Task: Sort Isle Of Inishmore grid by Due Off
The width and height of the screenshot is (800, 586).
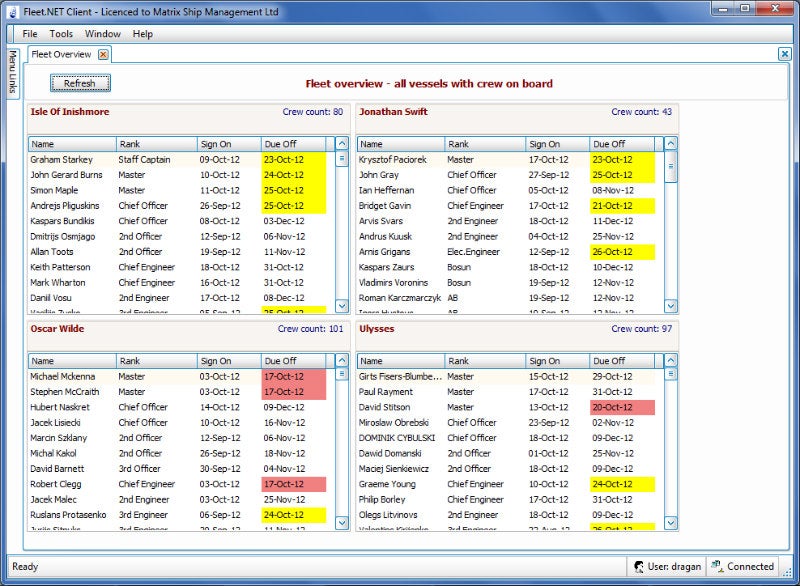Action: [x=293, y=144]
